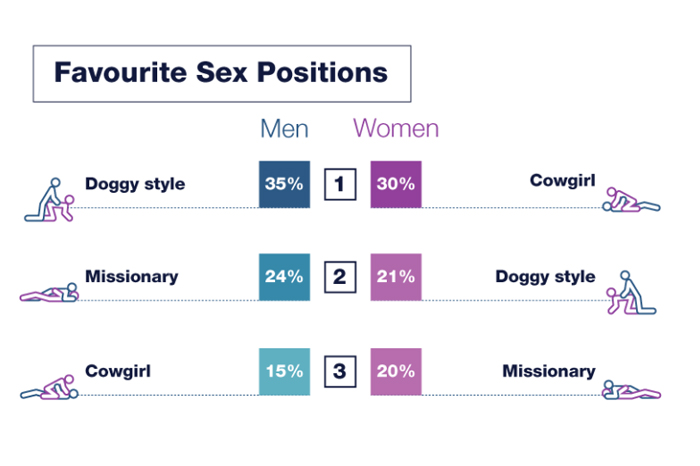Screen dimensions: 700x466
Task: Click the blue 24% box
Action: coord(284,277)
